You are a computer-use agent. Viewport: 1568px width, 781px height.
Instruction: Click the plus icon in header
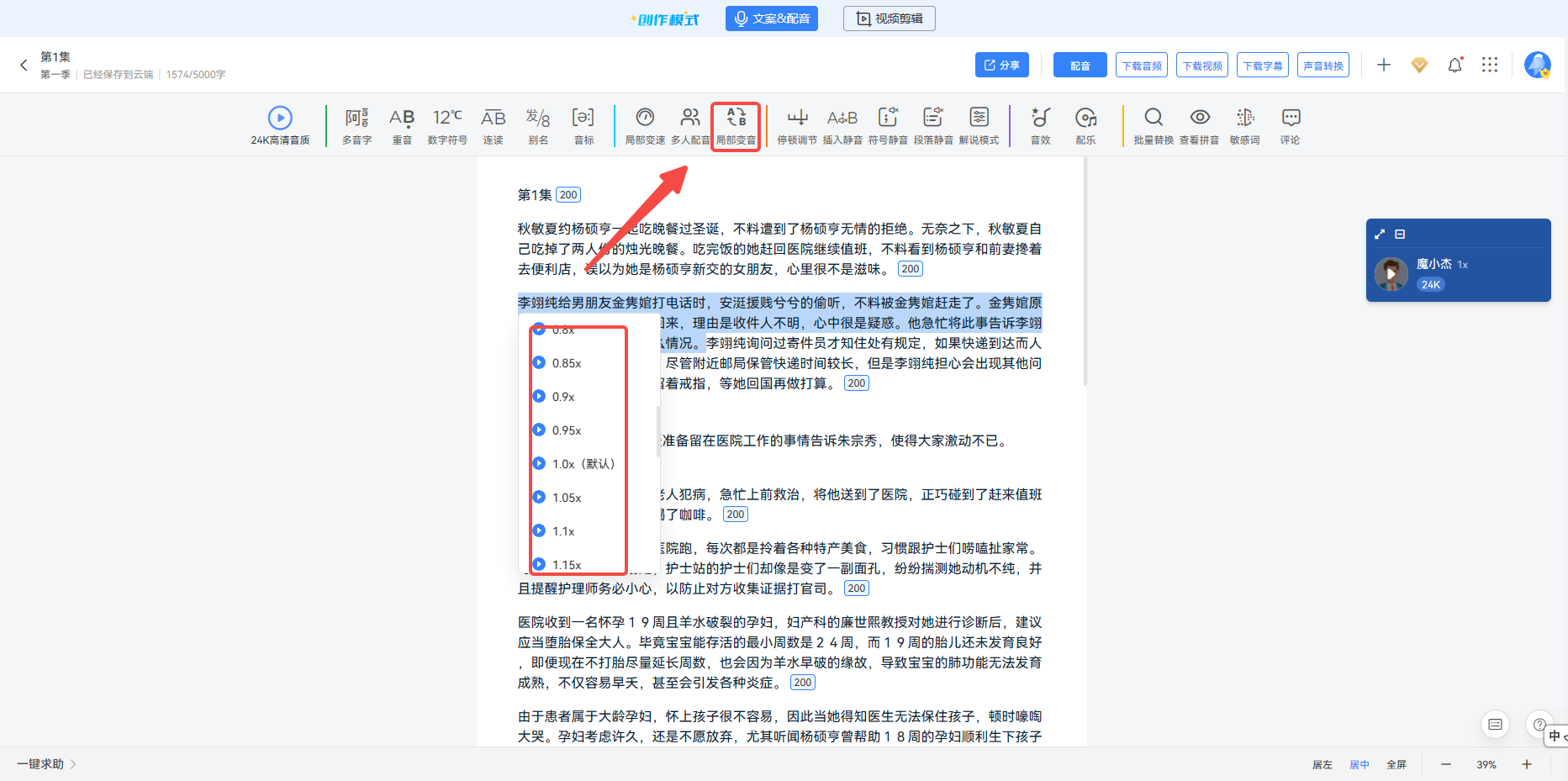tap(1384, 65)
